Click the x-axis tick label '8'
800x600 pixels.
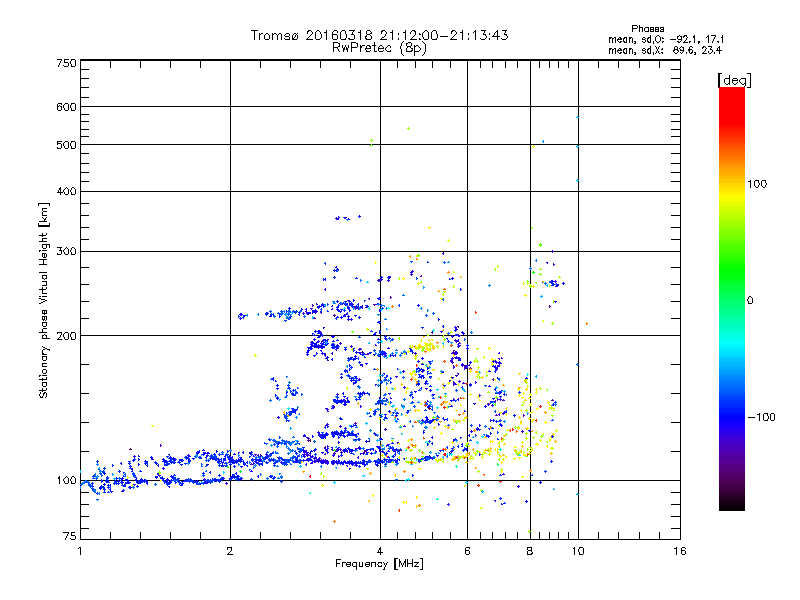[x=530, y=551]
